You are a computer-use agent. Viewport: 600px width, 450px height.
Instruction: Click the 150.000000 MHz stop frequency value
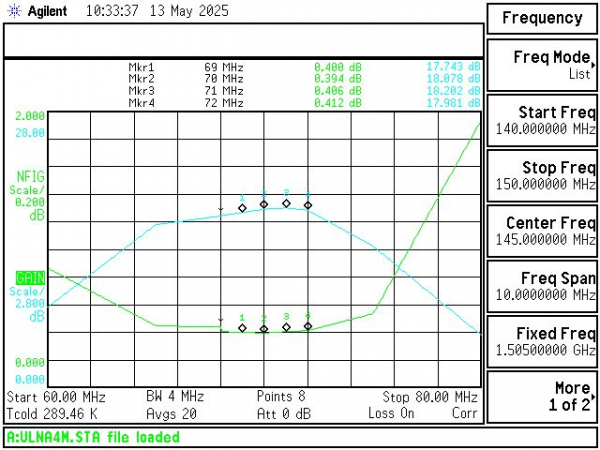click(x=546, y=184)
